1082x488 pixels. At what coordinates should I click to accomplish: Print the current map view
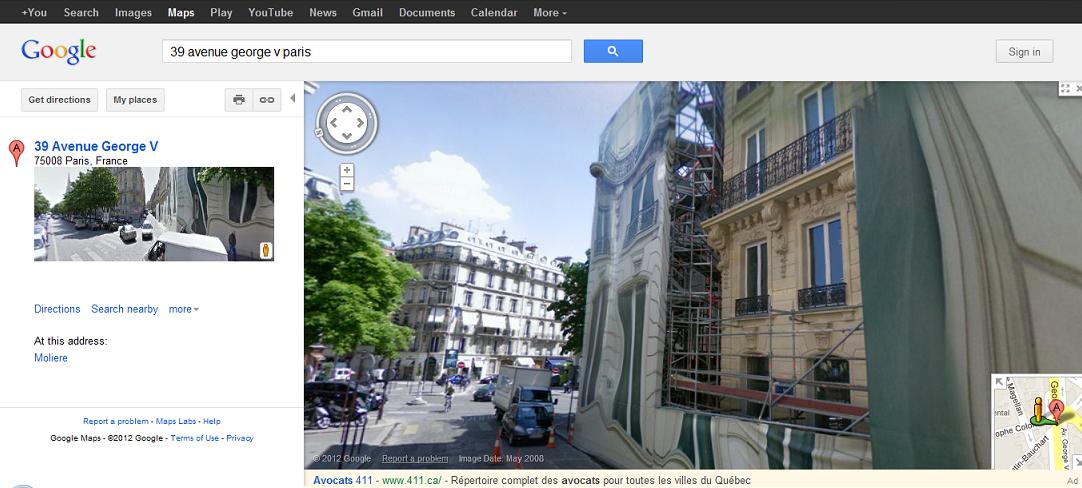tap(238, 100)
